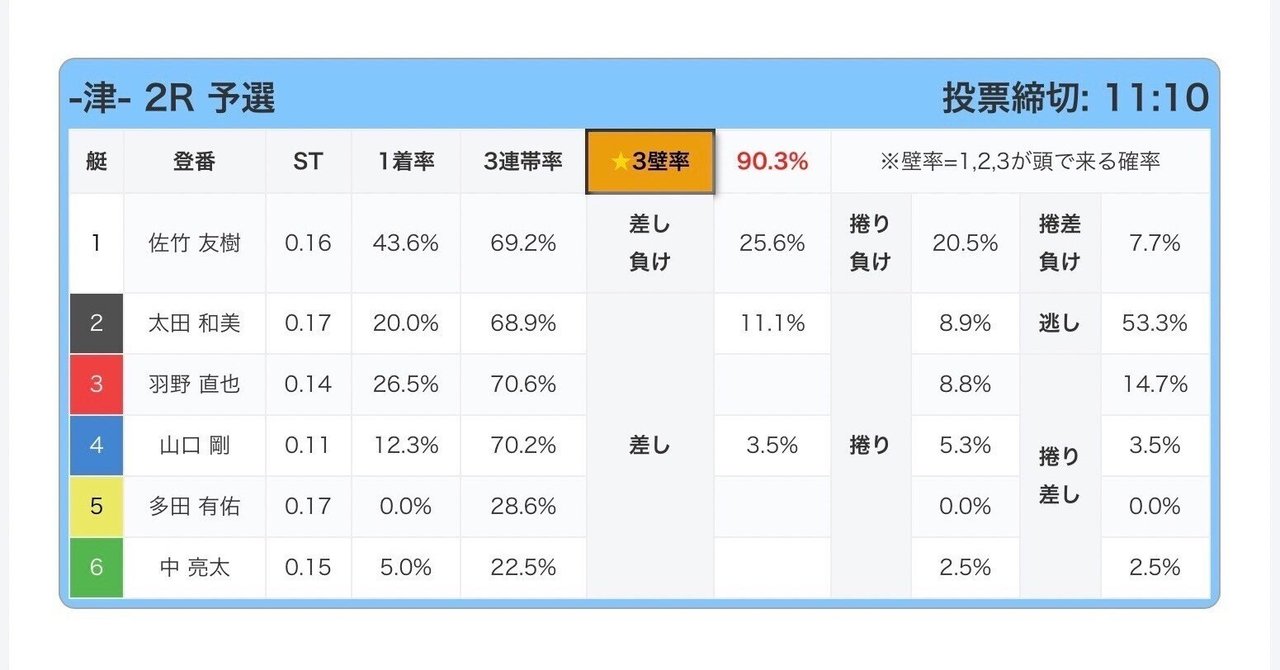This screenshot has width=1280, height=670.
Task: Open racer 羽野 直也 name
Action: click(194, 384)
